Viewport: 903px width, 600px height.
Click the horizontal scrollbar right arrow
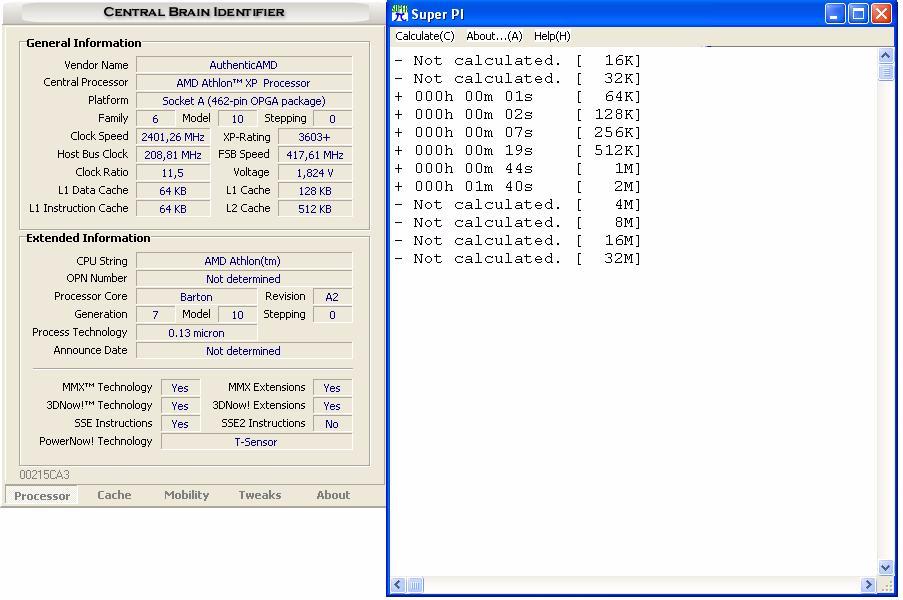[868, 585]
